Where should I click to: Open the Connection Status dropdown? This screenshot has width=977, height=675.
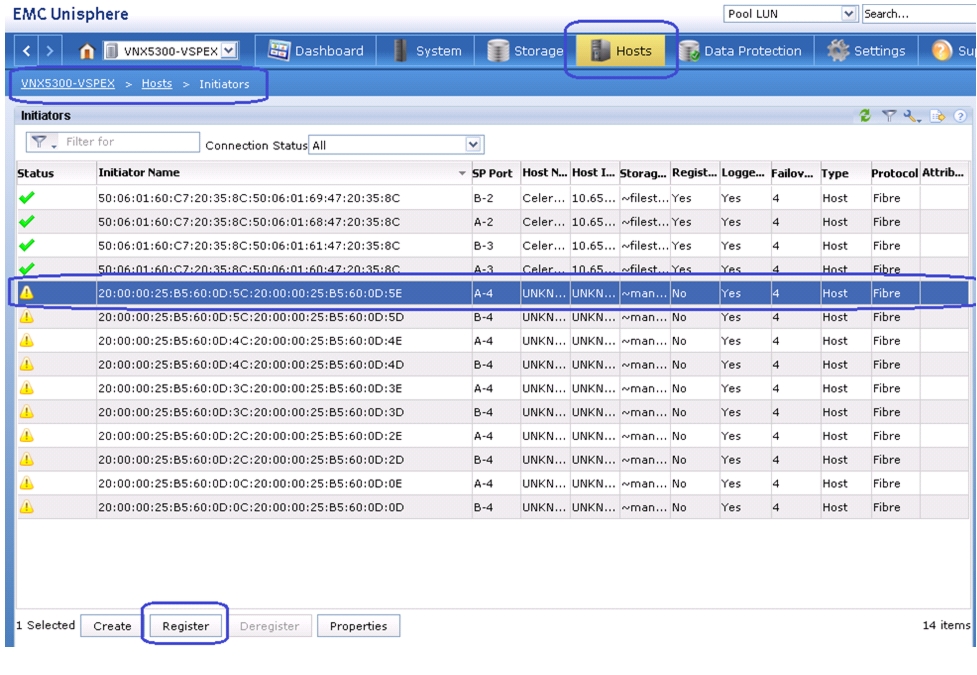point(396,145)
